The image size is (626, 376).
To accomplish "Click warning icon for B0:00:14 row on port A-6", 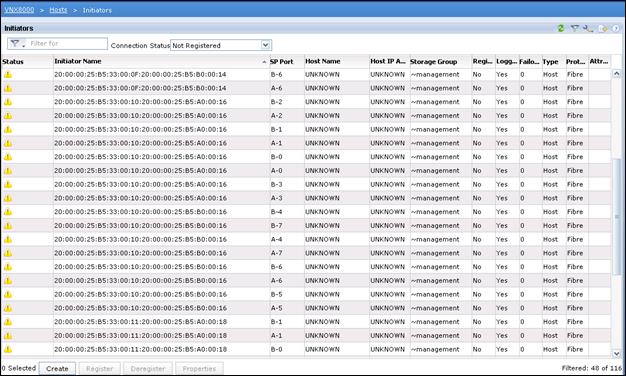I will (8, 88).
